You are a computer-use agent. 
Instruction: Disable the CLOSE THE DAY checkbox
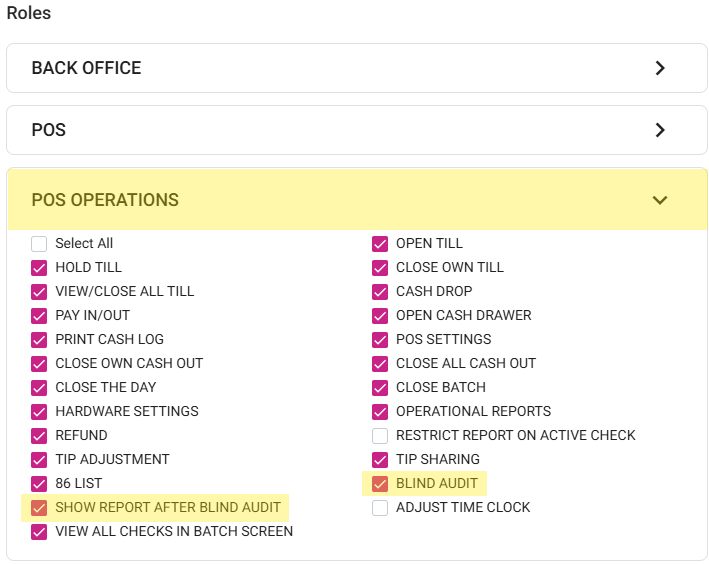tap(39, 387)
